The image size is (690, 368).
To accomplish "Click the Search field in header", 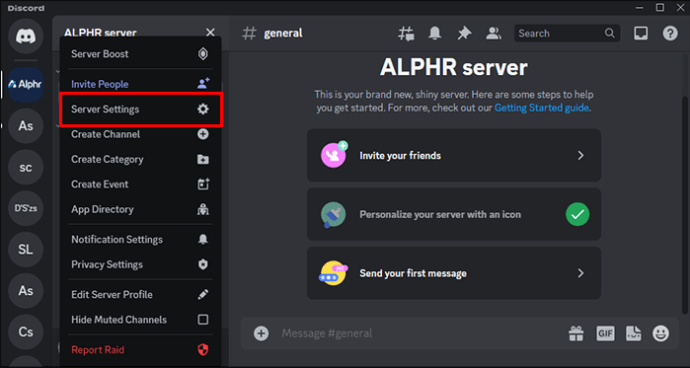I will [x=567, y=33].
